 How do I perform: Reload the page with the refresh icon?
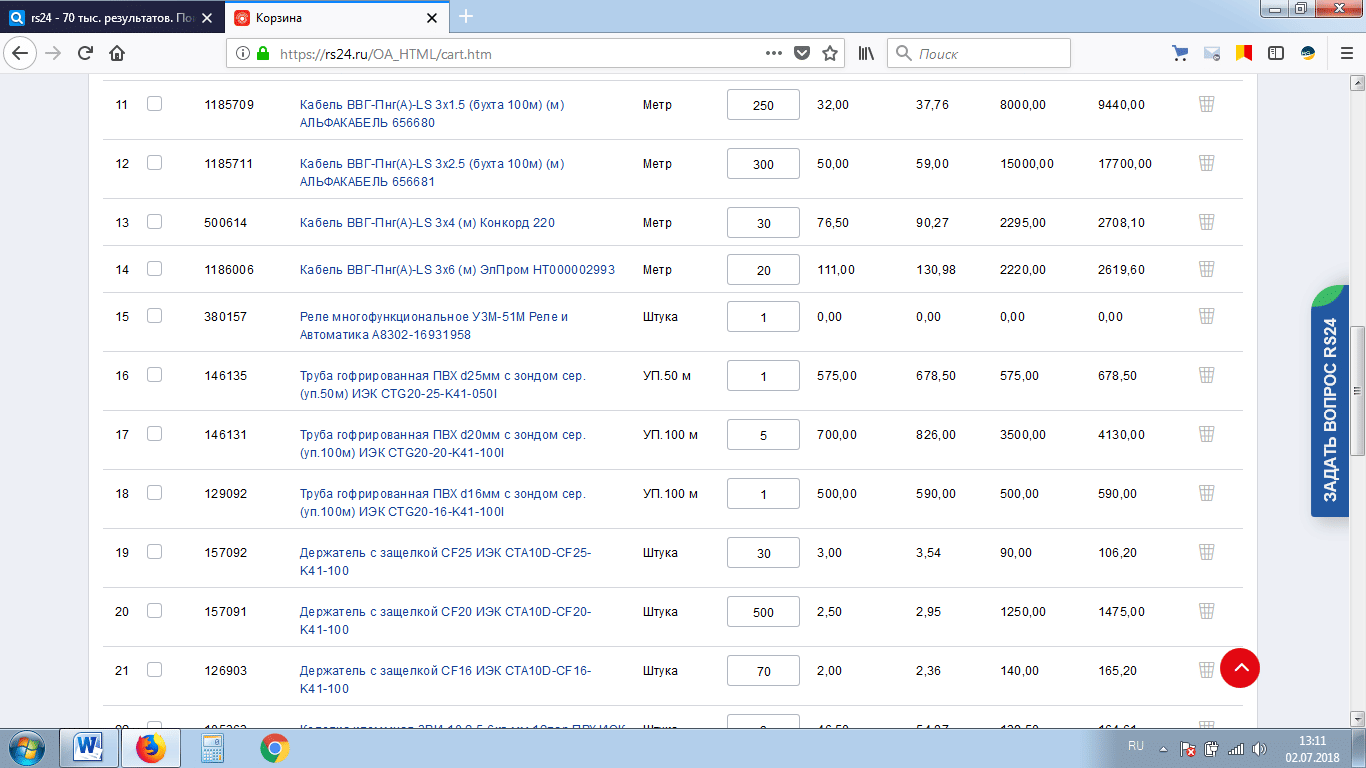tap(85, 54)
